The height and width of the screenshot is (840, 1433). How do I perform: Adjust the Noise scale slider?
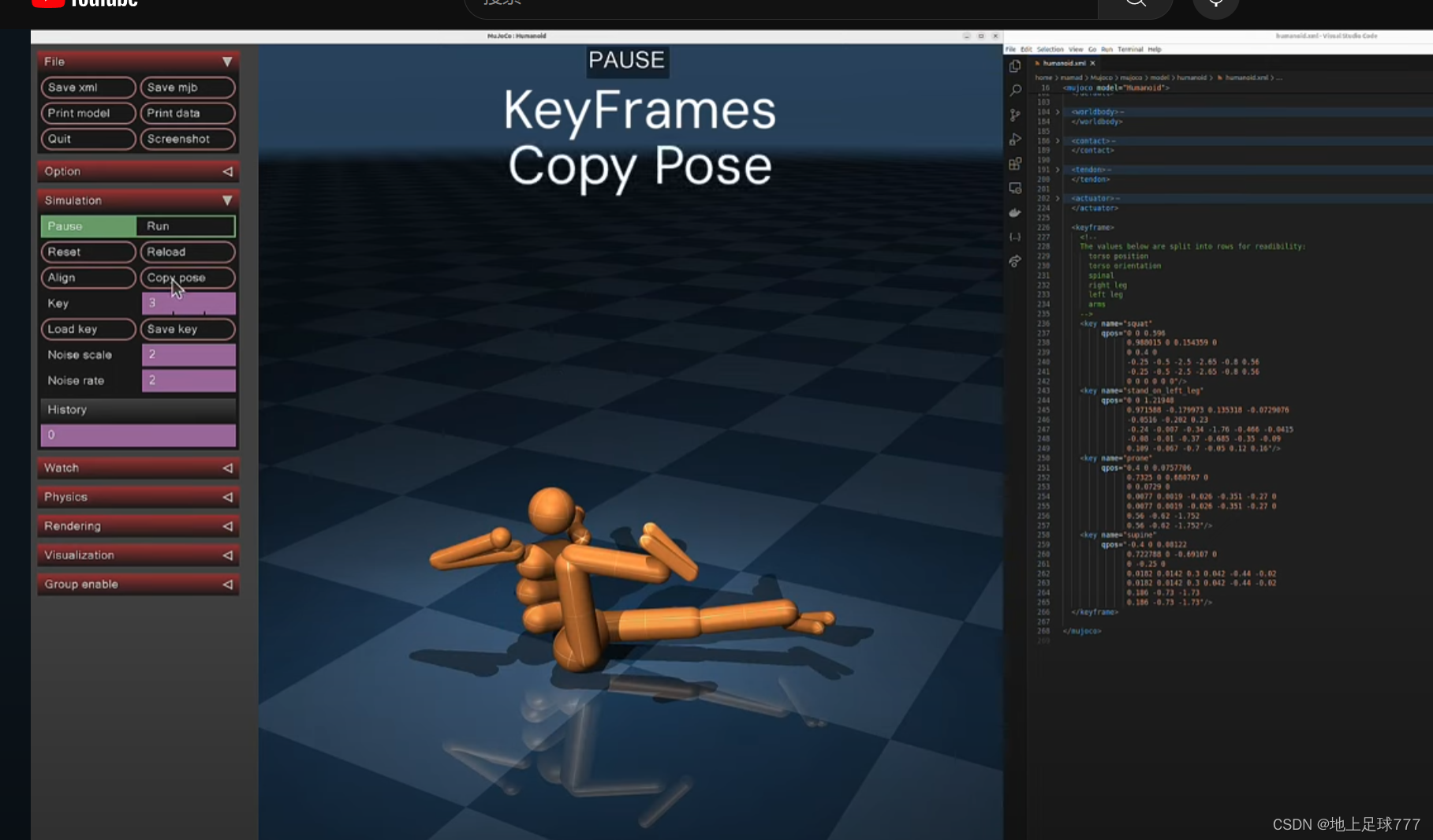point(188,355)
